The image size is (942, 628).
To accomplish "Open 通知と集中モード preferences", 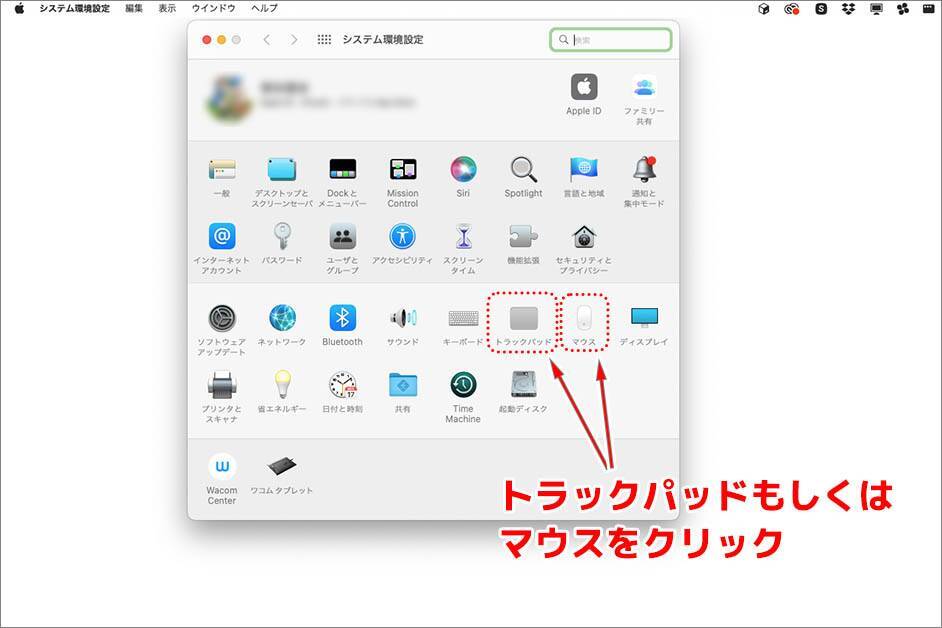I will (x=644, y=169).
